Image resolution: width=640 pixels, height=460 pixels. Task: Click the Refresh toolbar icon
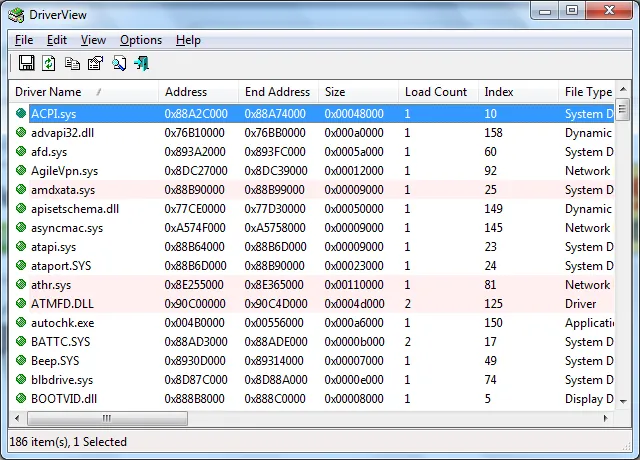pos(49,63)
